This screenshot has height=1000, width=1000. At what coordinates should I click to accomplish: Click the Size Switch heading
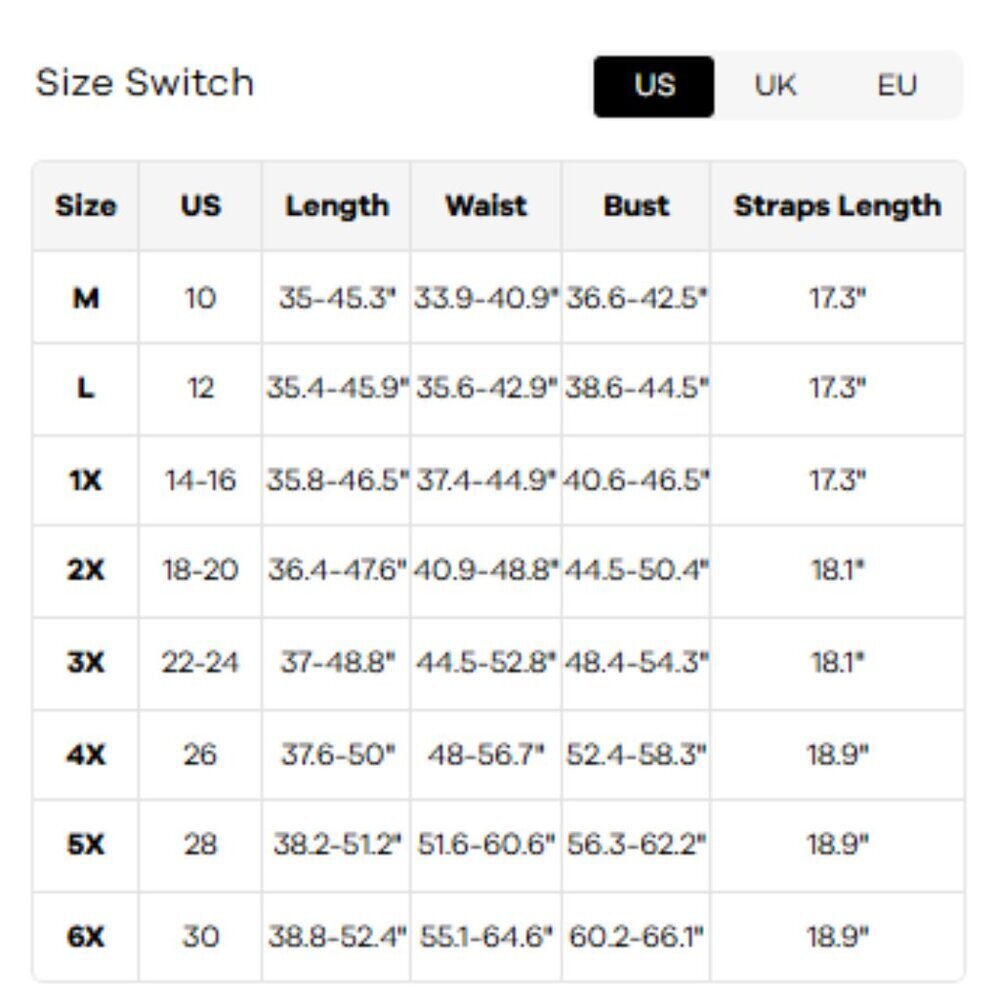pos(144,82)
